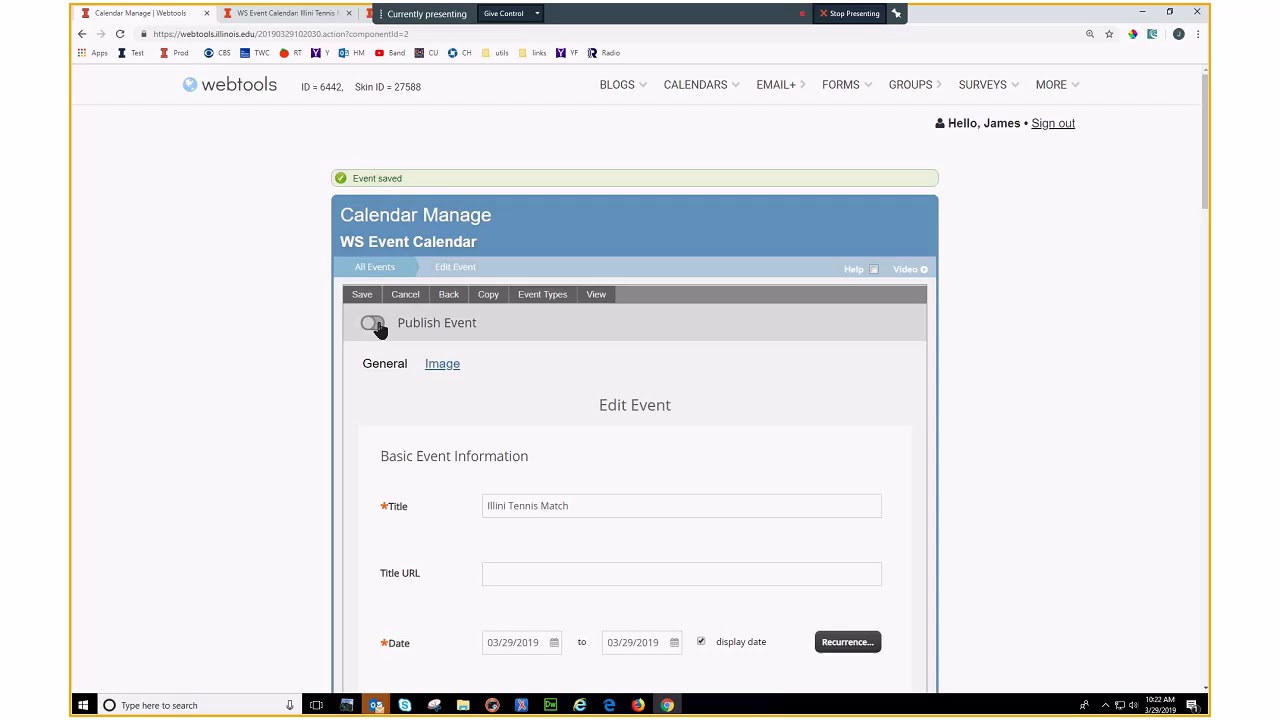The height and width of the screenshot is (720, 1280).
Task: Click Edit Event breadcrumb
Action: tap(455, 267)
